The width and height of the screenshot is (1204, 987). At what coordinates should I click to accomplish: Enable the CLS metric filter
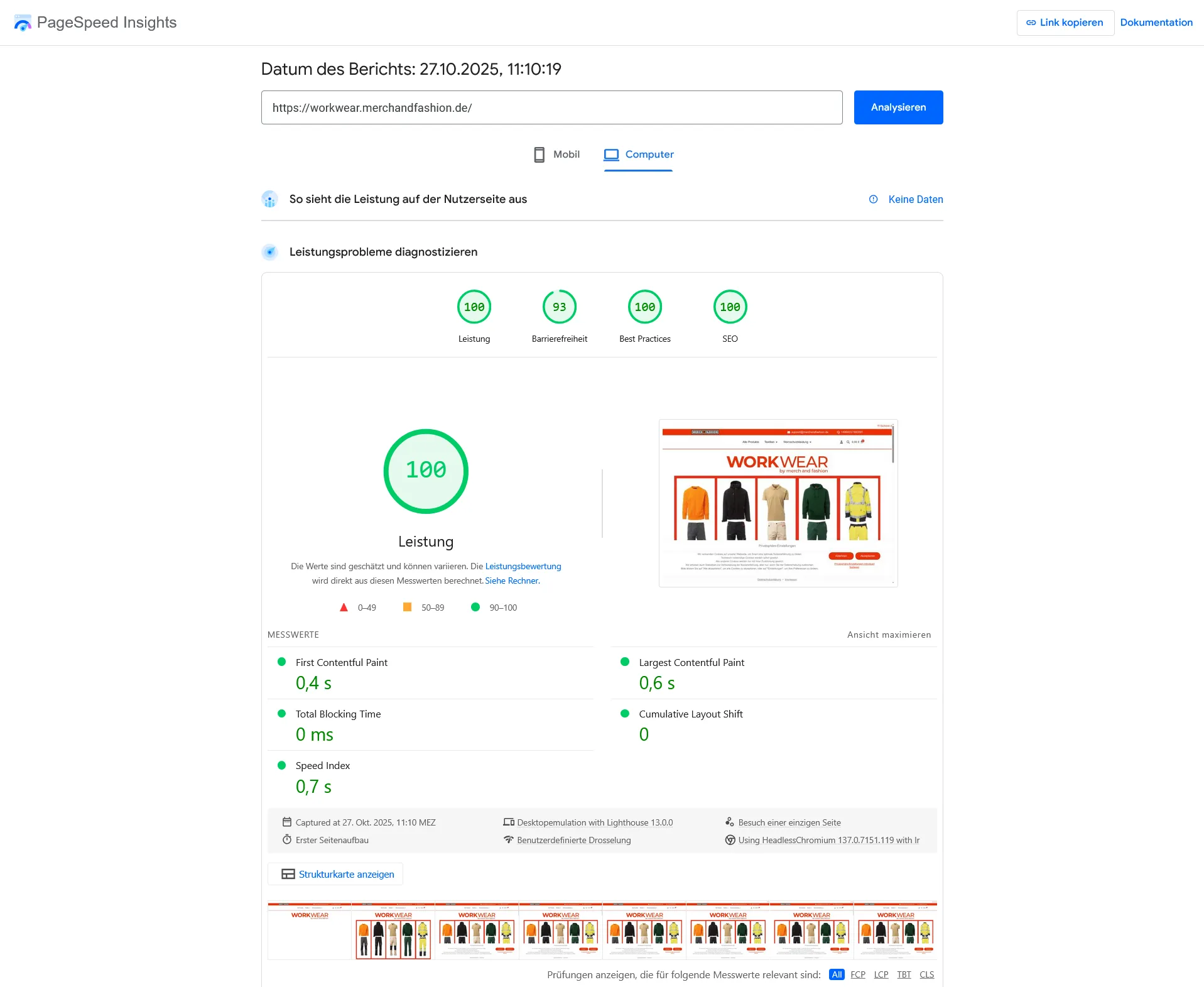(x=926, y=974)
